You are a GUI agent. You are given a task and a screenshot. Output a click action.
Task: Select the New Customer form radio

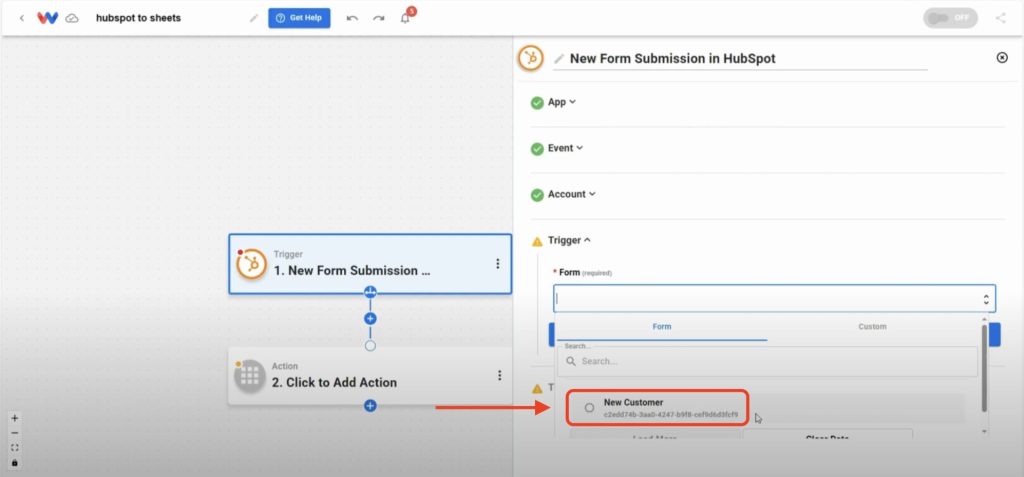tap(589, 408)
